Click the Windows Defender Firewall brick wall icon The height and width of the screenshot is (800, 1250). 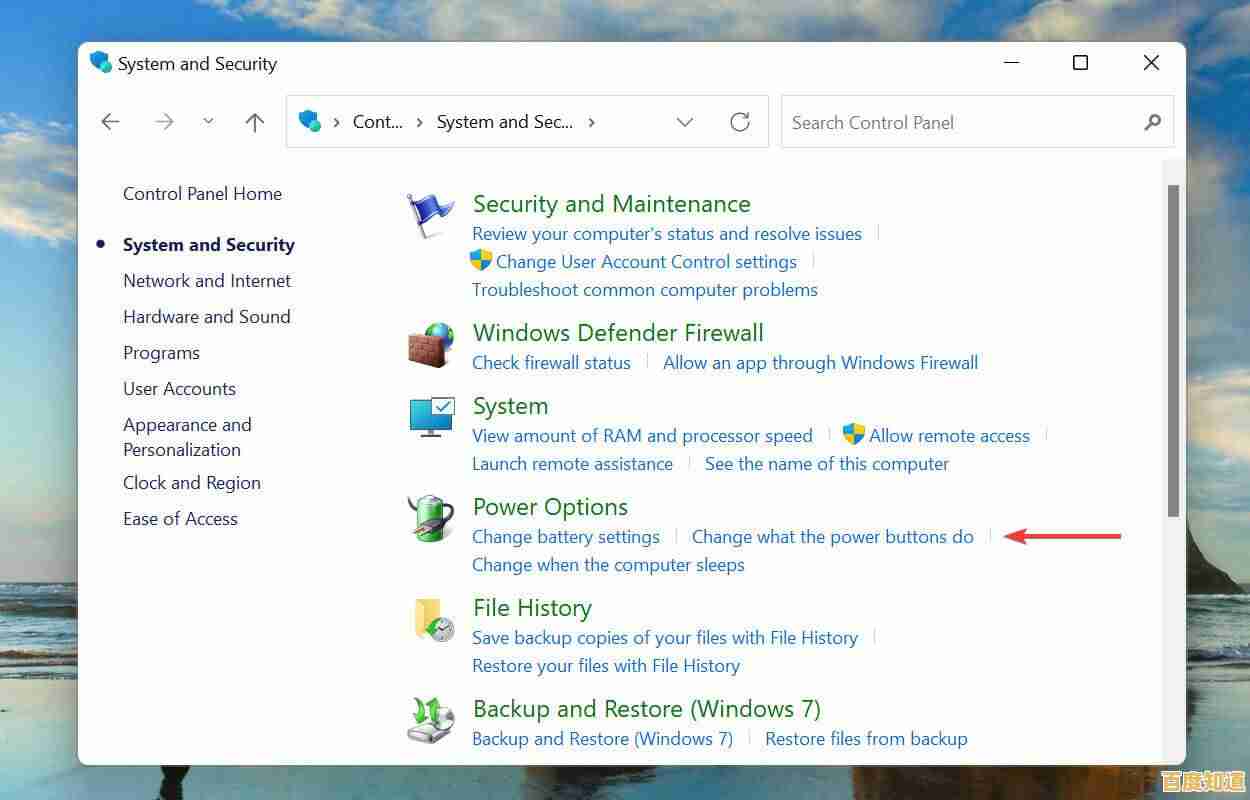430,344
